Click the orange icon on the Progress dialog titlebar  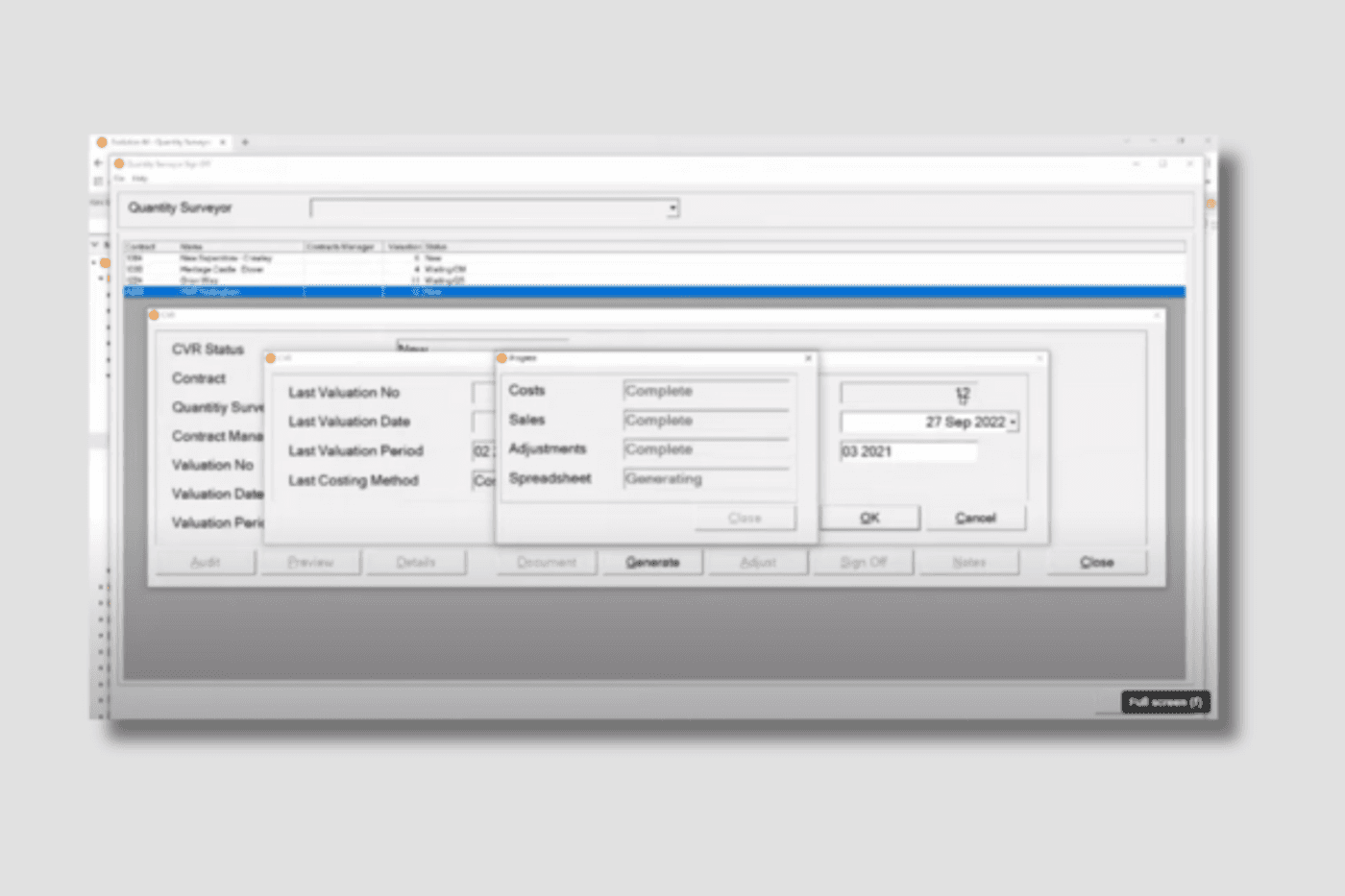[501, 357]
